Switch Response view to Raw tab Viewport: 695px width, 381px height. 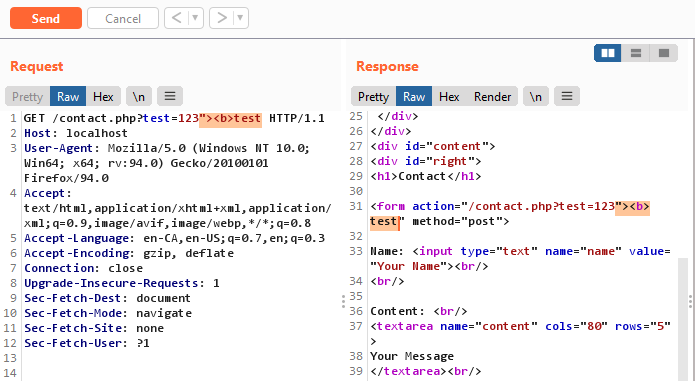(x=414, y=96)
